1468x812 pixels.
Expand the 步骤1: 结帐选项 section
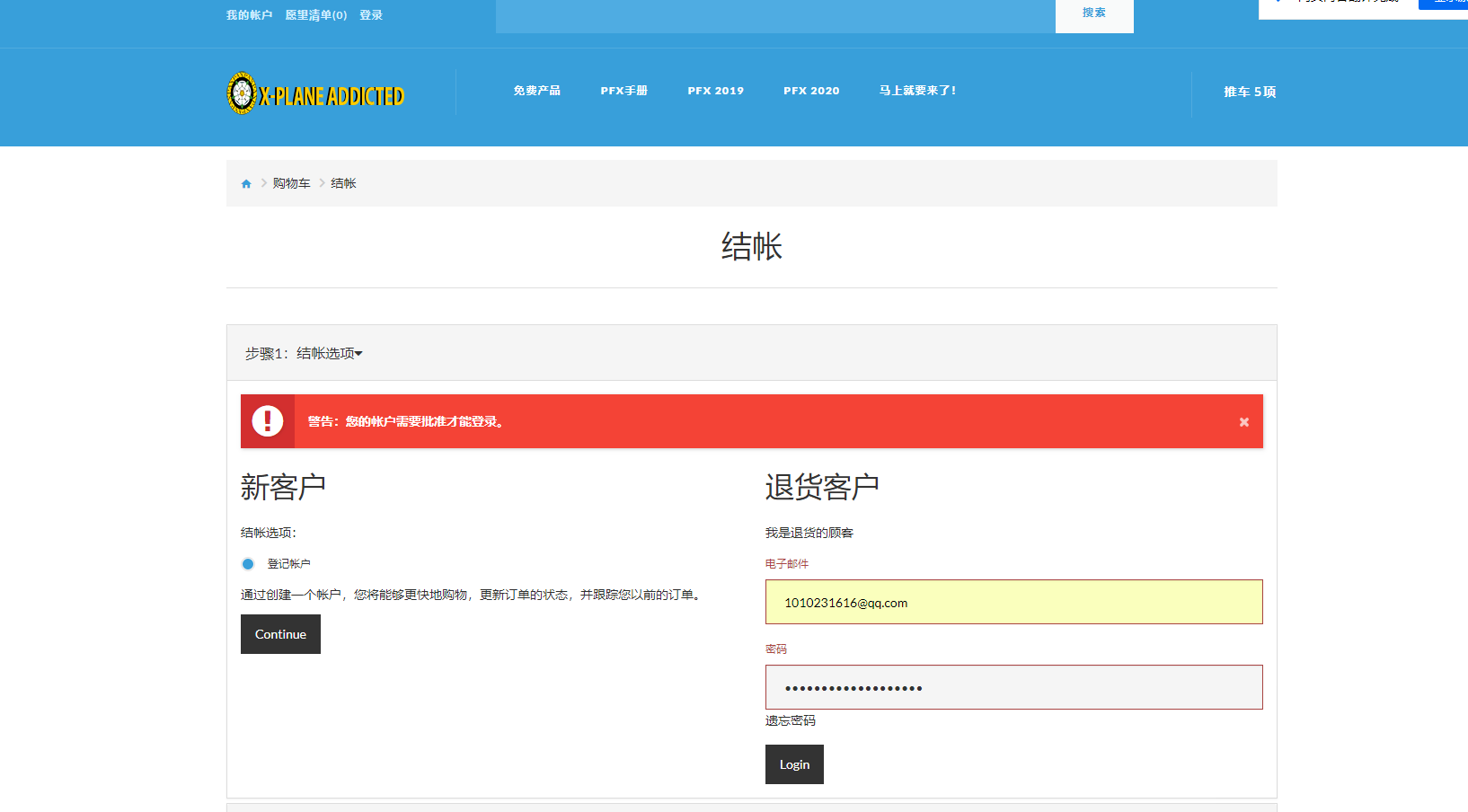pyautogui.click(x=304, y=354)
